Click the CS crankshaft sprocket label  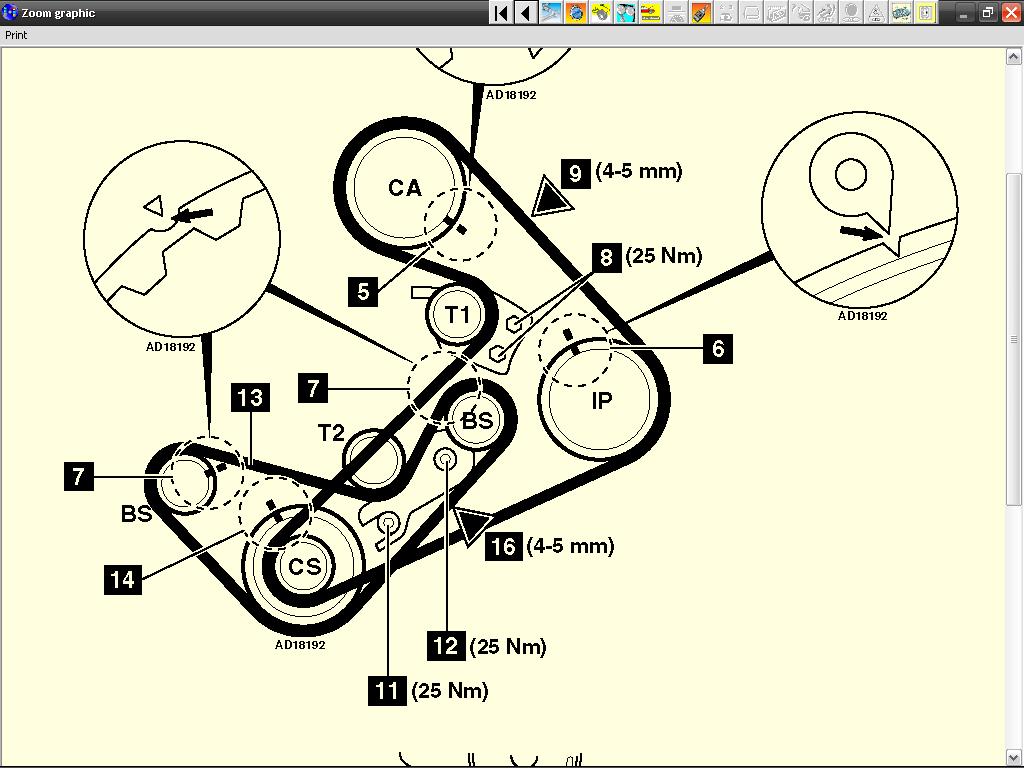(304, 566)
